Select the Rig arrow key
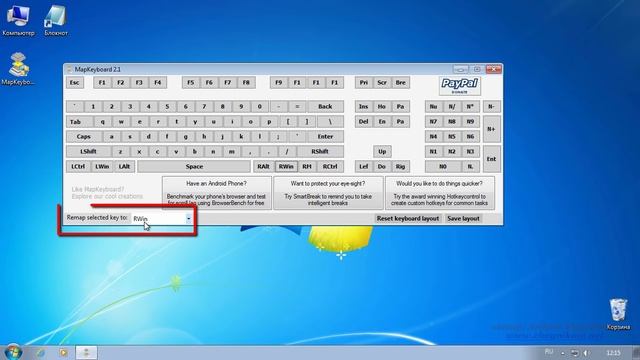Screen dimensions: 640x360 pyautogui.click(x=400, y=167)
